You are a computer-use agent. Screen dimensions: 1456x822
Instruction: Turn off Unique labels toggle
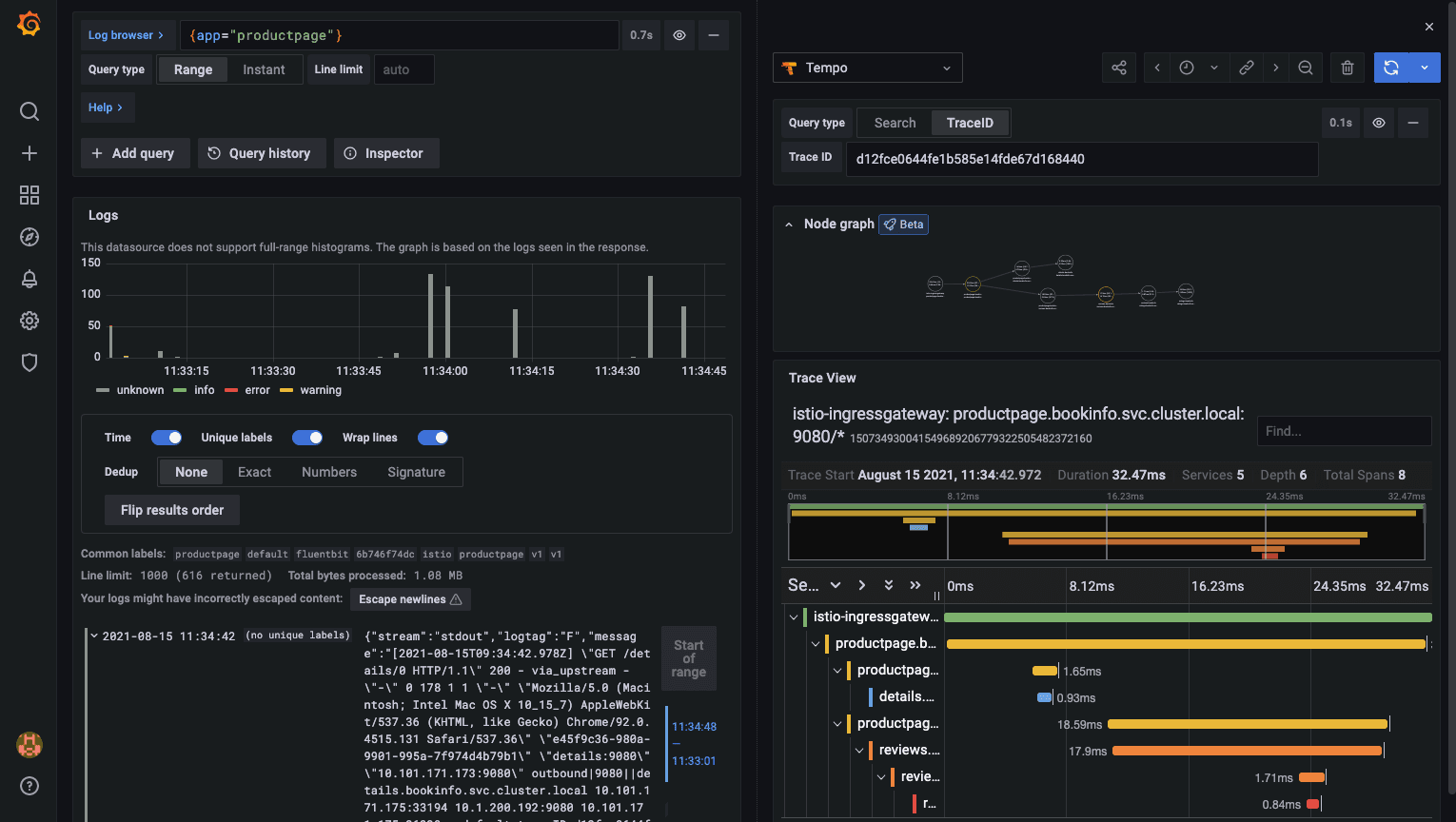pyautogui.click(x=307, y=437)
